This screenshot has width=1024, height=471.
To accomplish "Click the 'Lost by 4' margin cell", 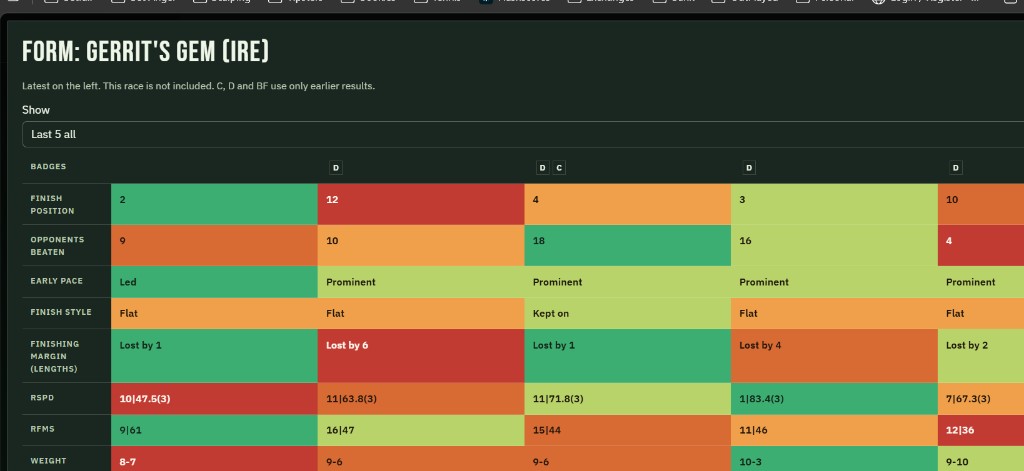I will [x=834, y=355].
